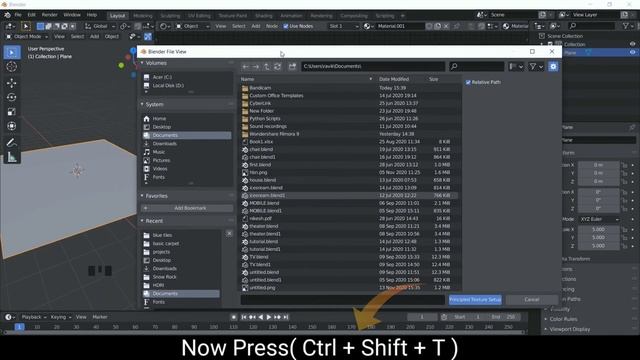
Task: Select the Measure tool
Action: click(x=12, y=157)
